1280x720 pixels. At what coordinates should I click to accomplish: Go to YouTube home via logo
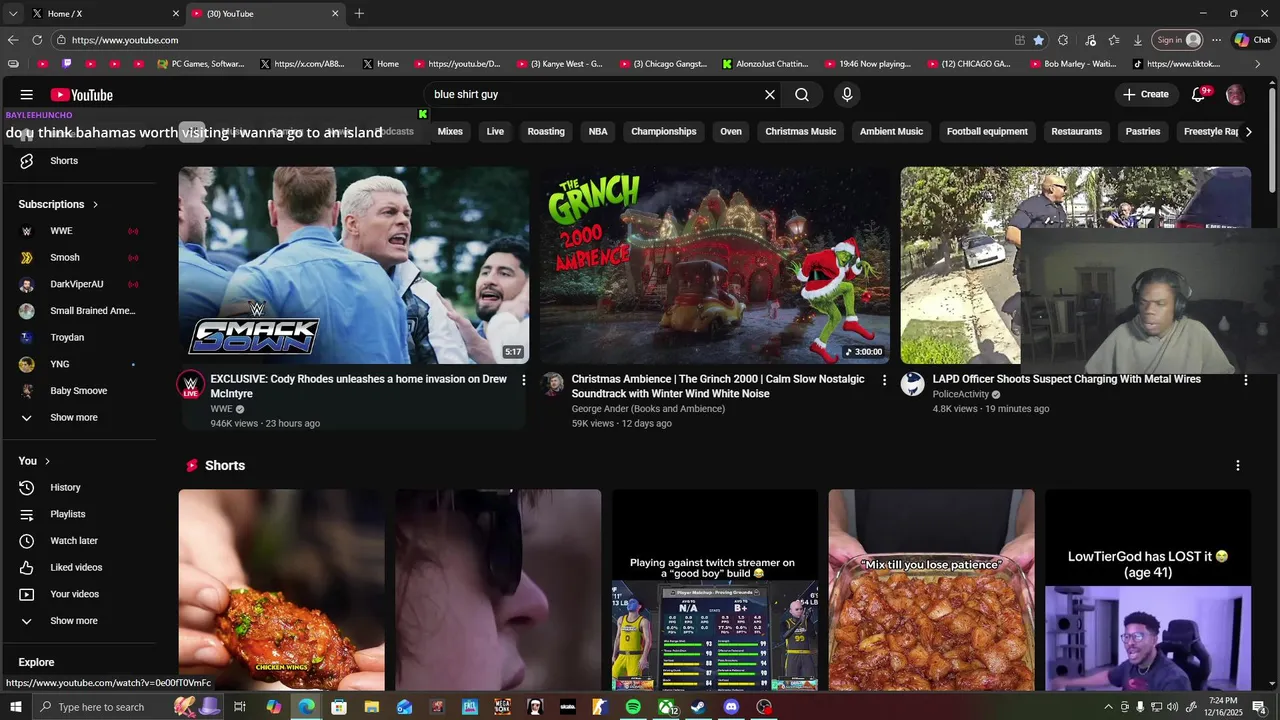coord(82,95)
